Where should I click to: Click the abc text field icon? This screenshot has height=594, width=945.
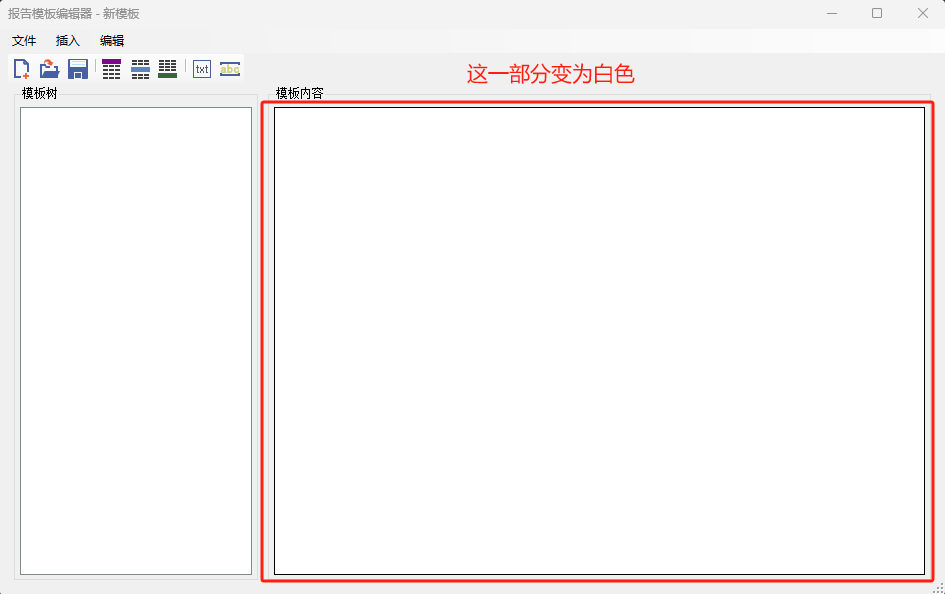(230, 69)
